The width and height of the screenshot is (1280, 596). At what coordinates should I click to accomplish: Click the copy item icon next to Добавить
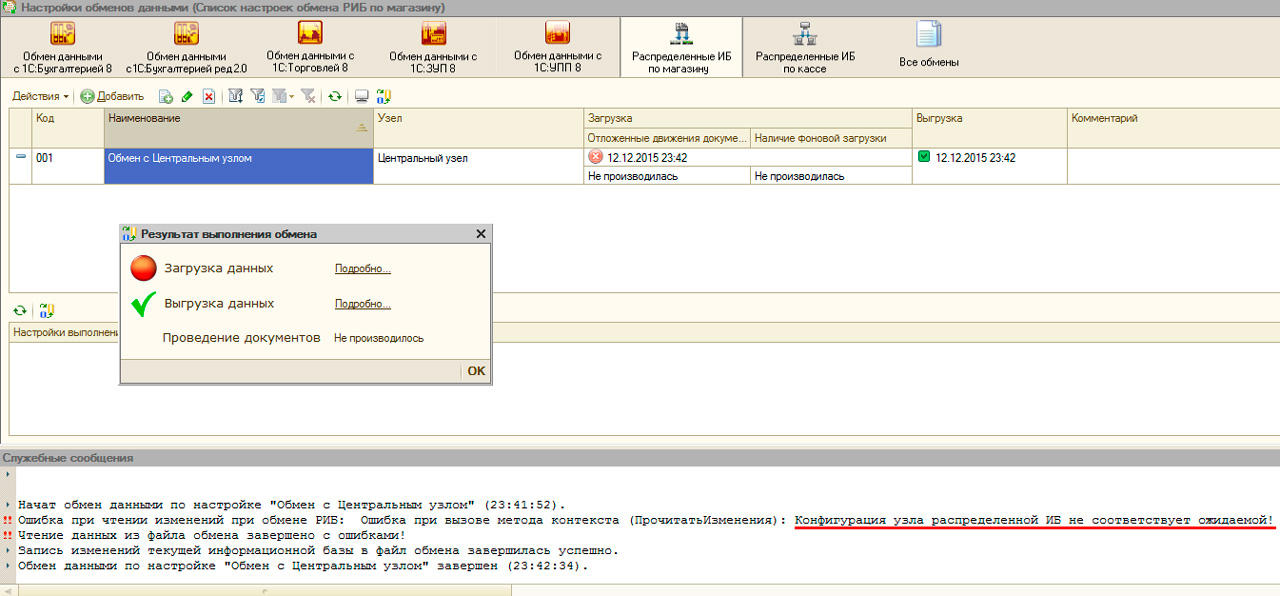[166, 97]
